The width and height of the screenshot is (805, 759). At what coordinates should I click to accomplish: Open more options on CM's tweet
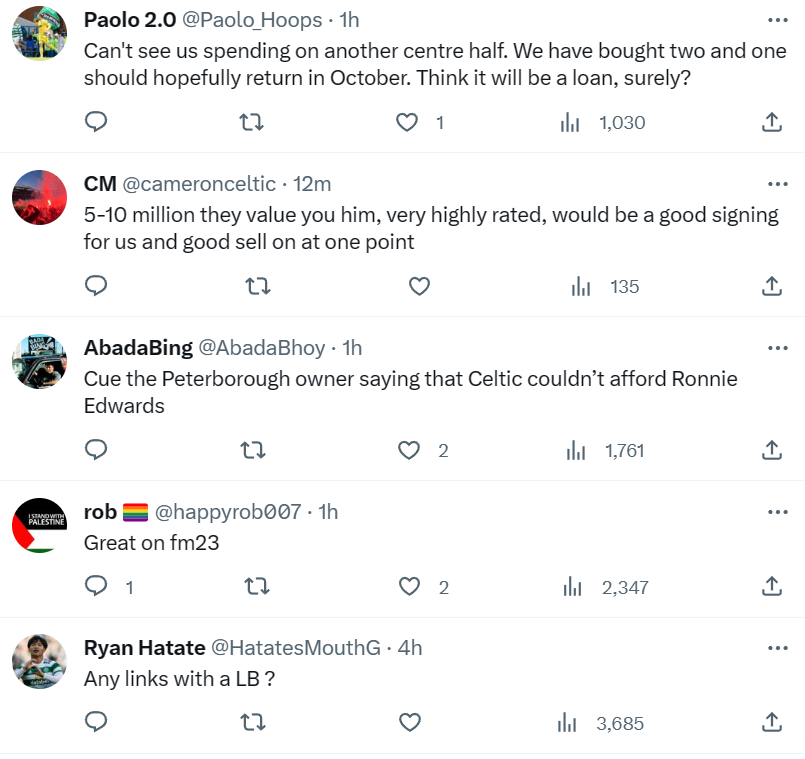coord(778,186)
